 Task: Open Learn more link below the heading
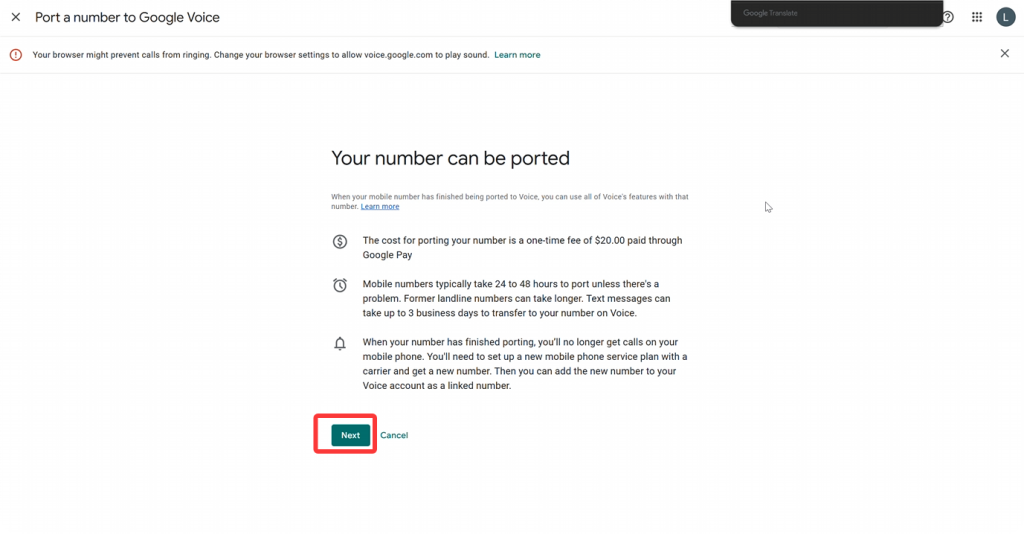point(380,207)
